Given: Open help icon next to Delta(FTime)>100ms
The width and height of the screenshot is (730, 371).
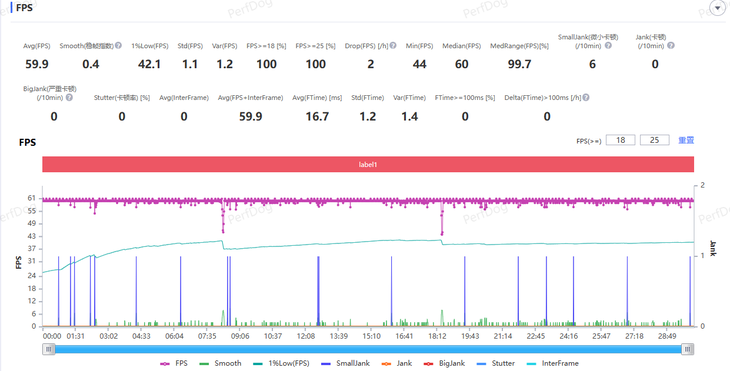Looking at the screenshot, I should (x=586, y=98).
